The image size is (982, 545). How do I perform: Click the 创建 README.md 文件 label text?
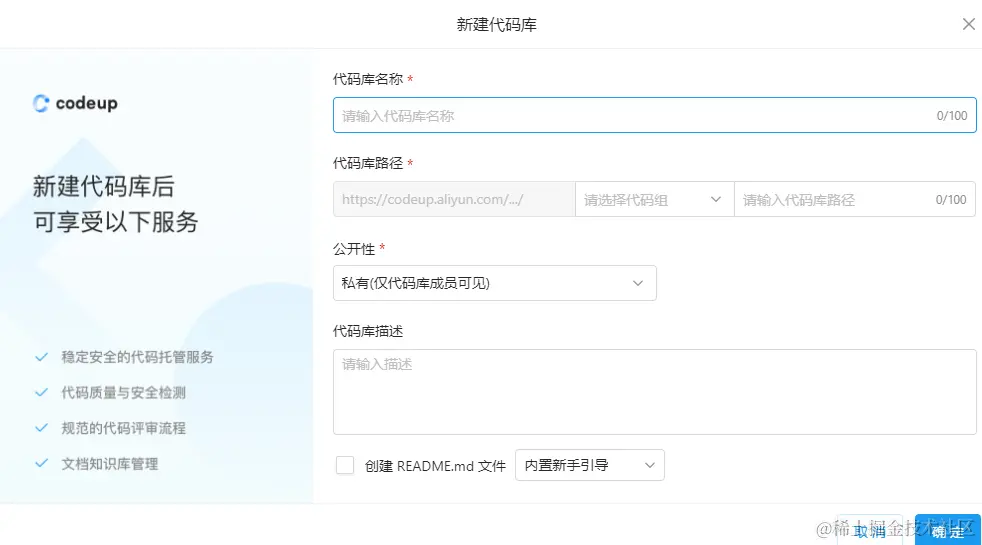[x=435, y=466]
